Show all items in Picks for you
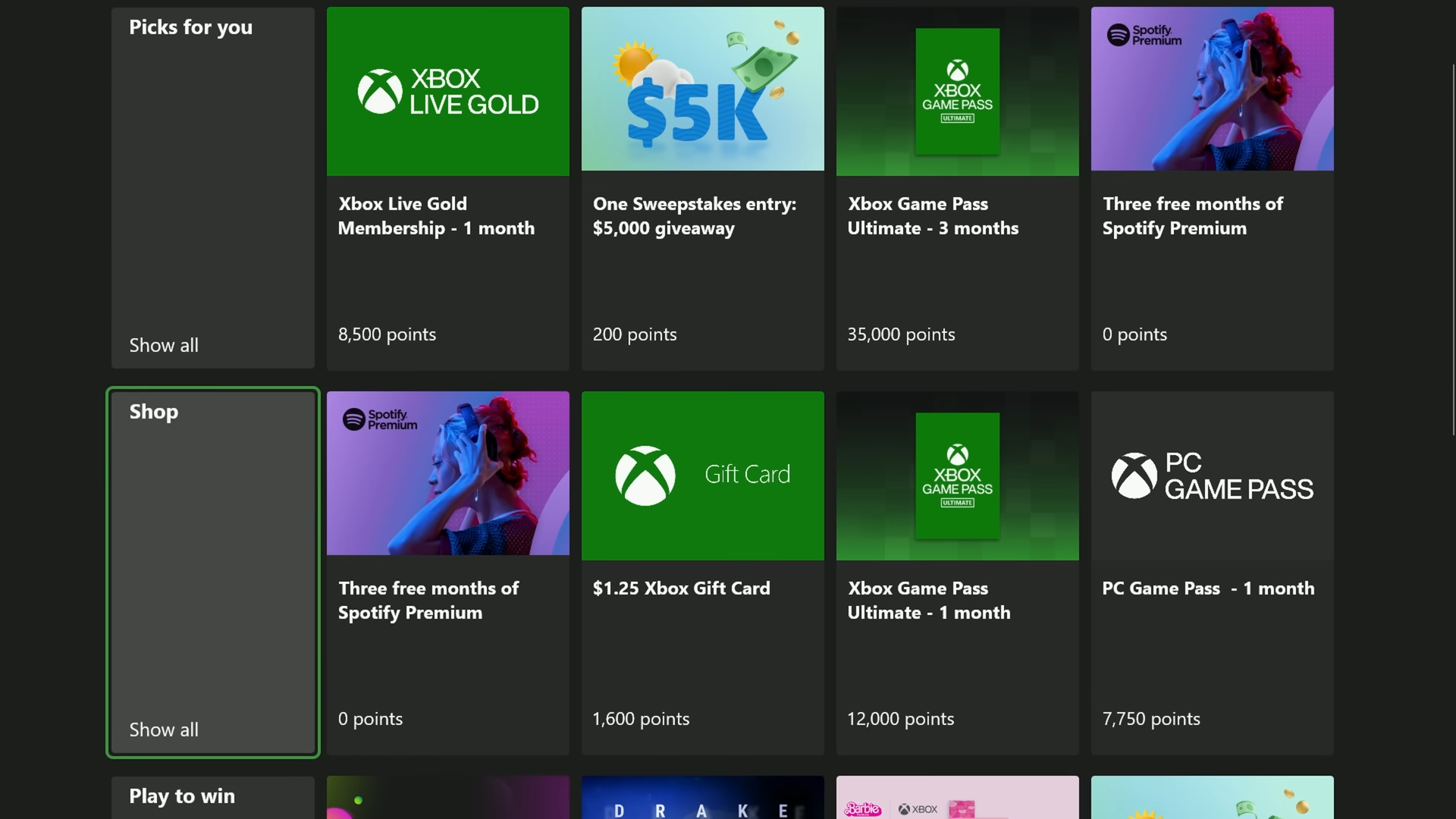1456x819 pixels. (164, 345)
